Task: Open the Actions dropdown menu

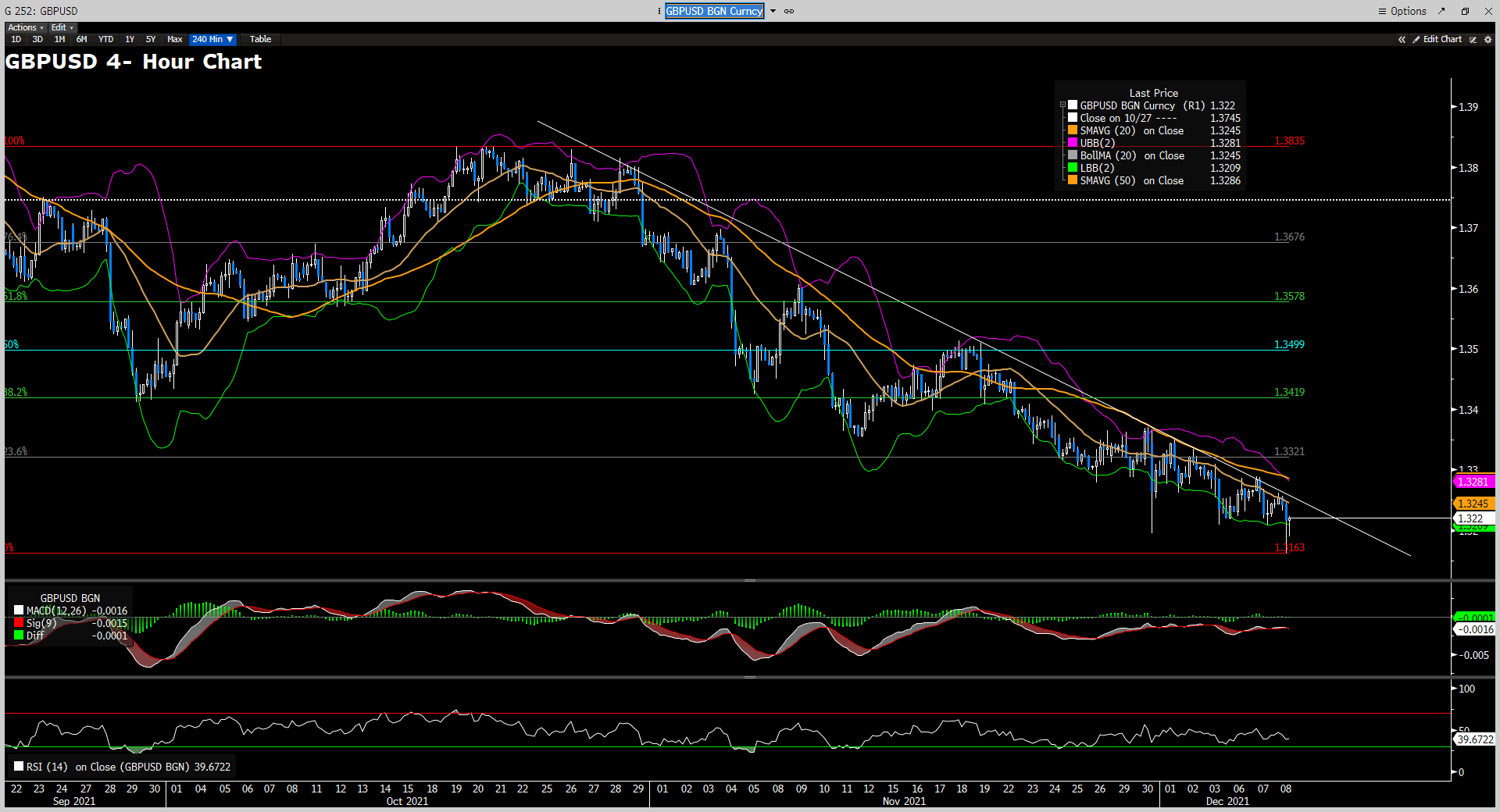Action: pyautogui.click(x=26, y=27)
